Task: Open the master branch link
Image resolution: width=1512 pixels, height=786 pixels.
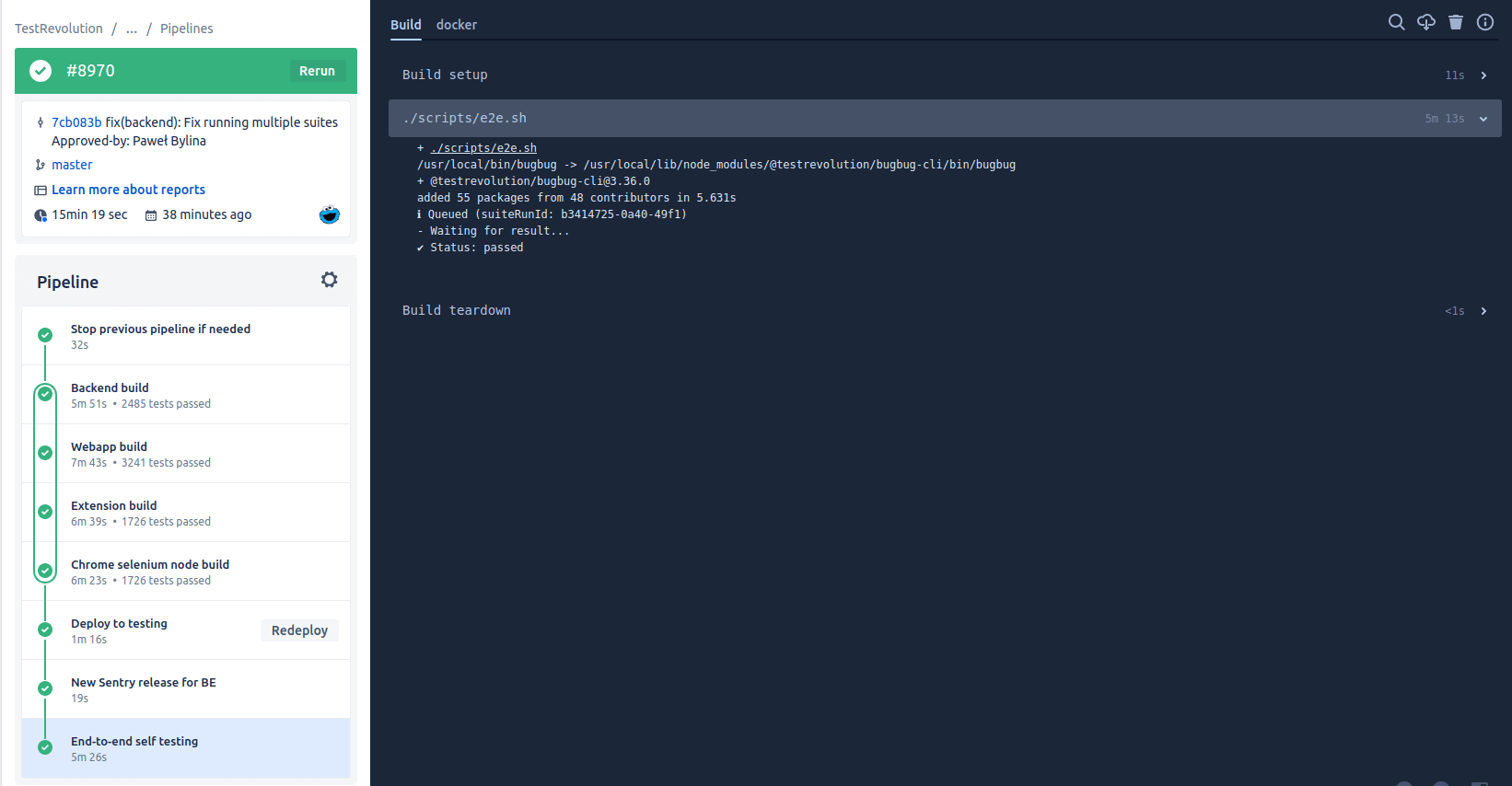Action: point(72,165)
